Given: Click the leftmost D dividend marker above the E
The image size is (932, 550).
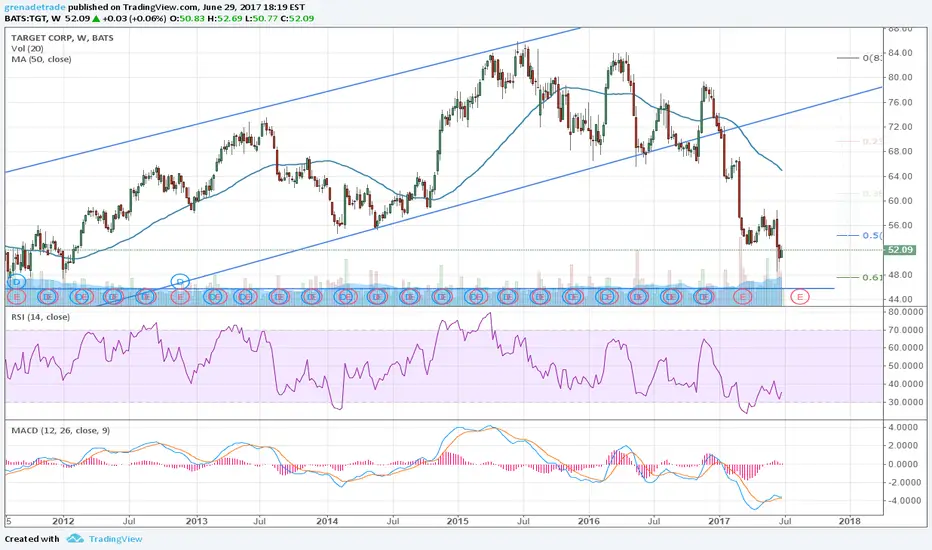Looking at the screenshot, I should pyautogui.click(x=16, y=282).
